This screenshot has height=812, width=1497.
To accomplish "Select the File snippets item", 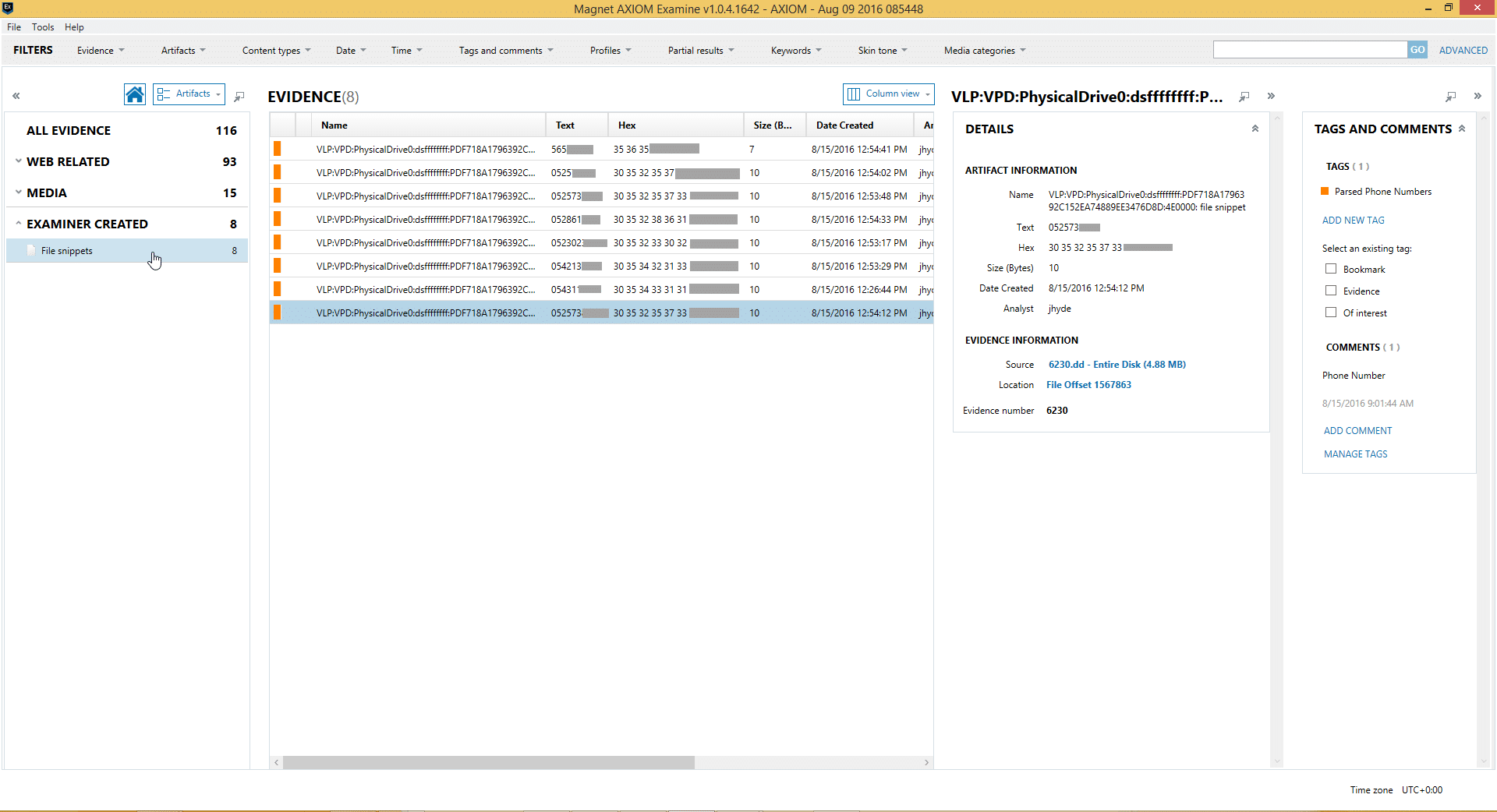I will [127, 250].
